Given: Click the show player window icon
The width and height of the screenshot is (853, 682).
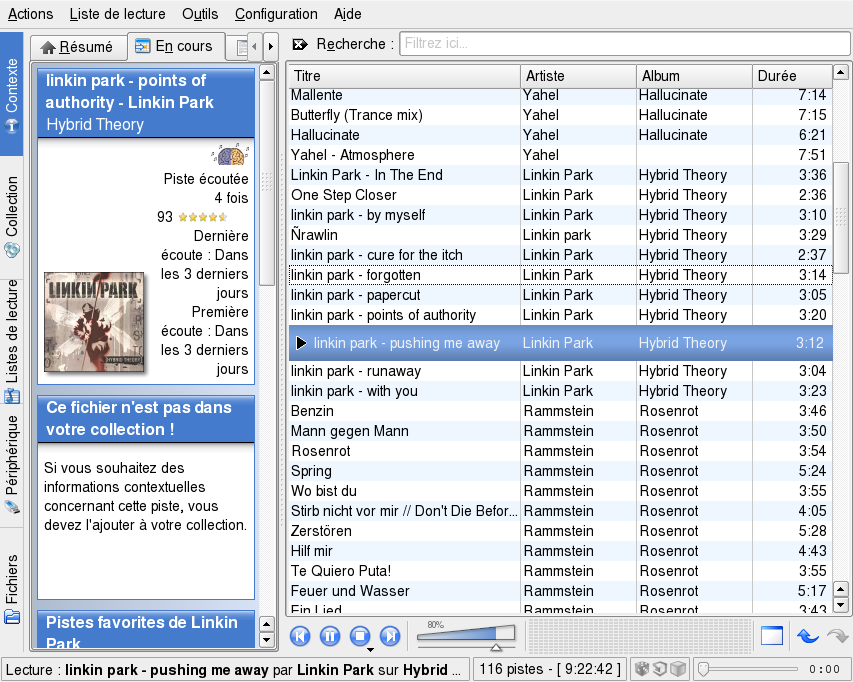Looking at the screenshot, I should pos(771,636).
